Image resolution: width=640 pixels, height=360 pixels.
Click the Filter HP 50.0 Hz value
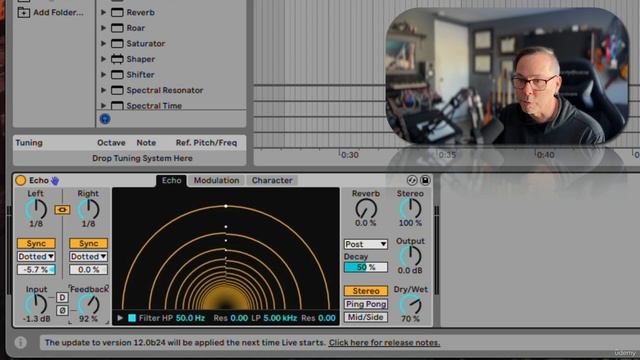tap(190, 318)
